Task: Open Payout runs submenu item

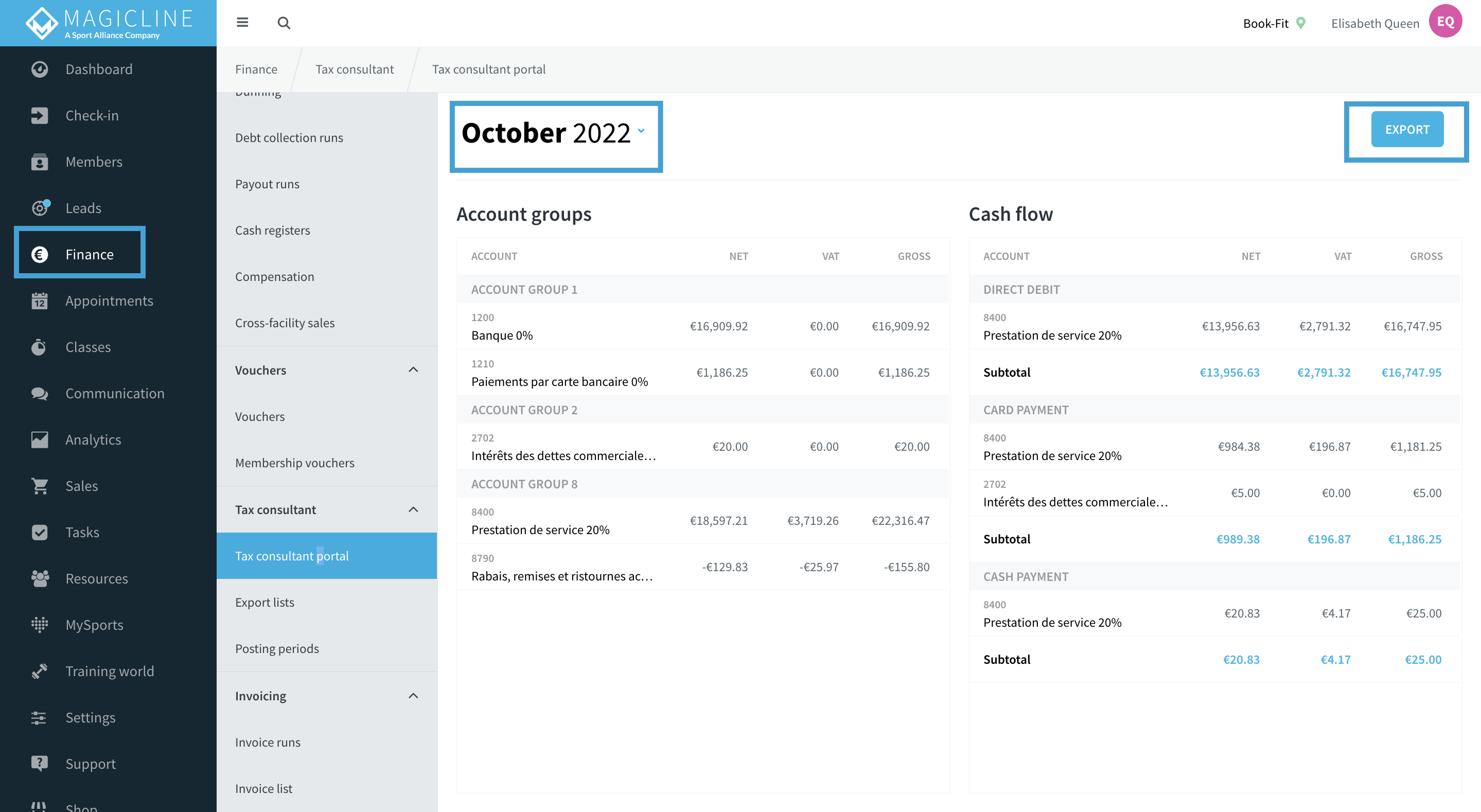Action: [327, 184]
